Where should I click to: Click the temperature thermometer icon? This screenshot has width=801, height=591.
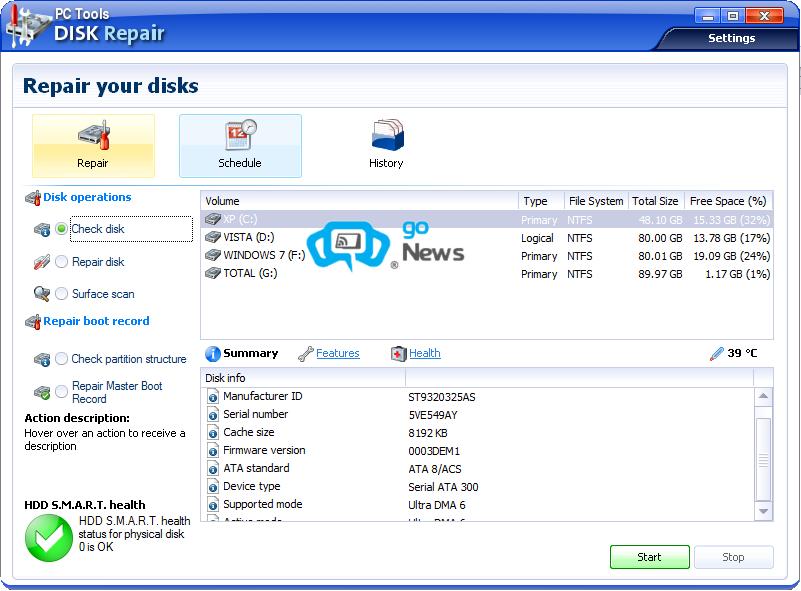tap(717, 353)
